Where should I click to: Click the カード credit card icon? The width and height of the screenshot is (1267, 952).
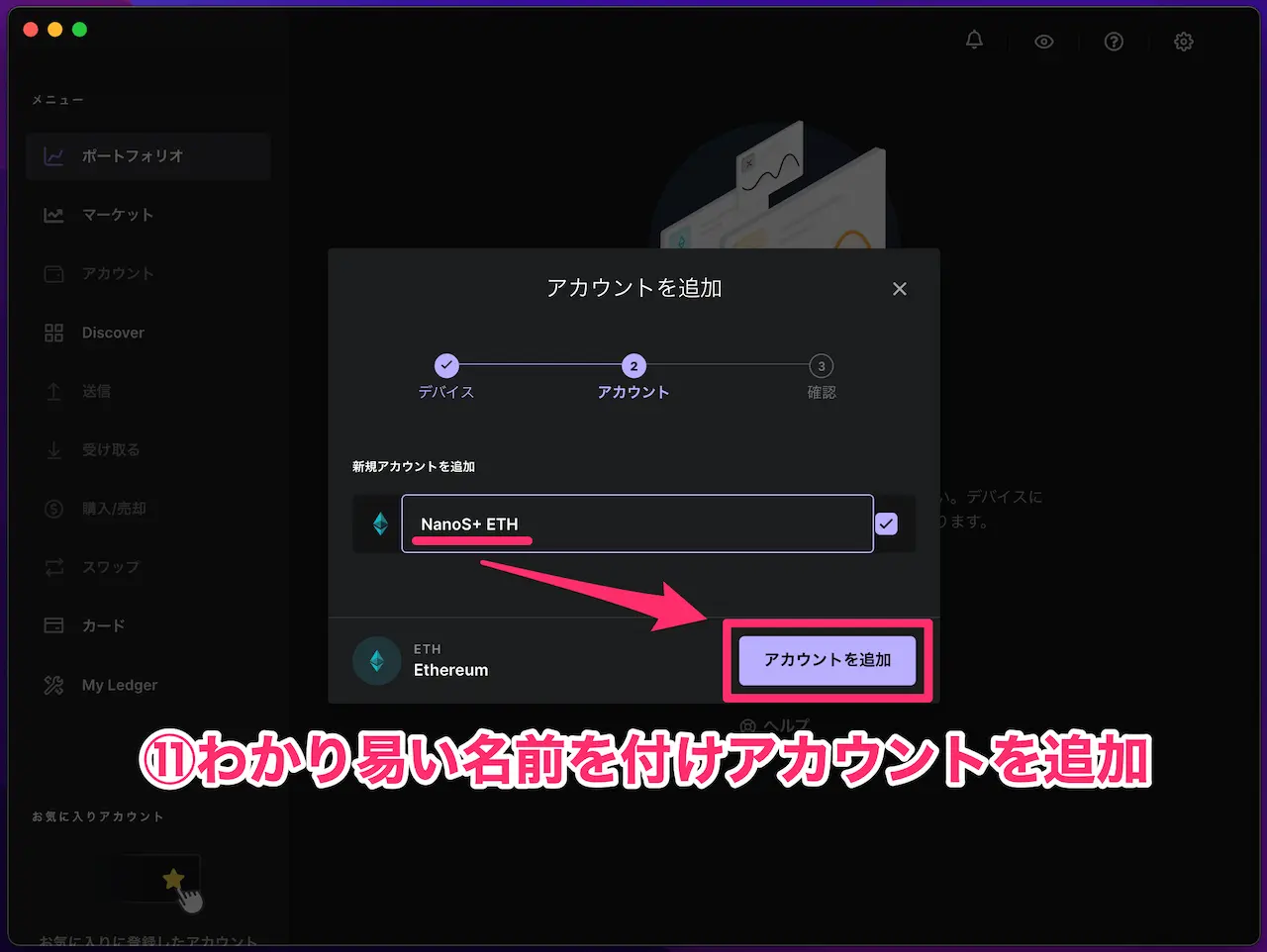pyautogui.click(x=54, y=625)
